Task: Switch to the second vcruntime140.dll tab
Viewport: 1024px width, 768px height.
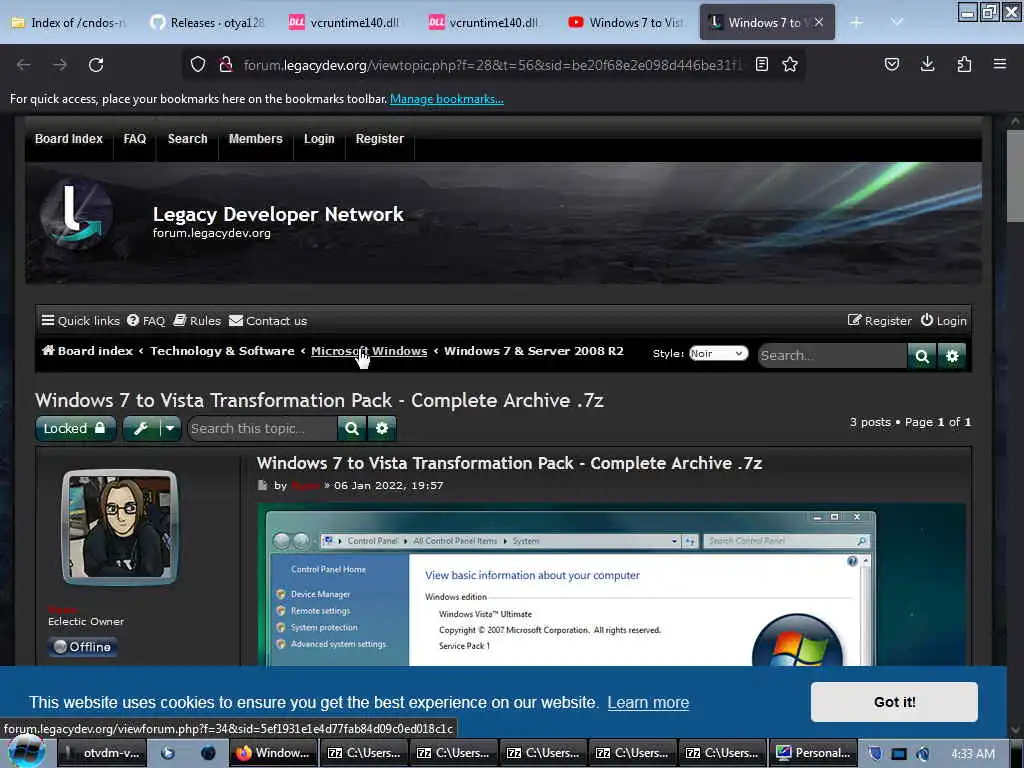Action: click(x=485, y=22)
